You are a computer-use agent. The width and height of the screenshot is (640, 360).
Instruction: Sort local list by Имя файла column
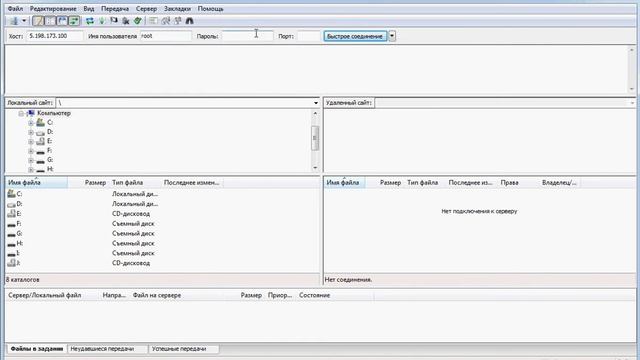click(x=36, y=182)
